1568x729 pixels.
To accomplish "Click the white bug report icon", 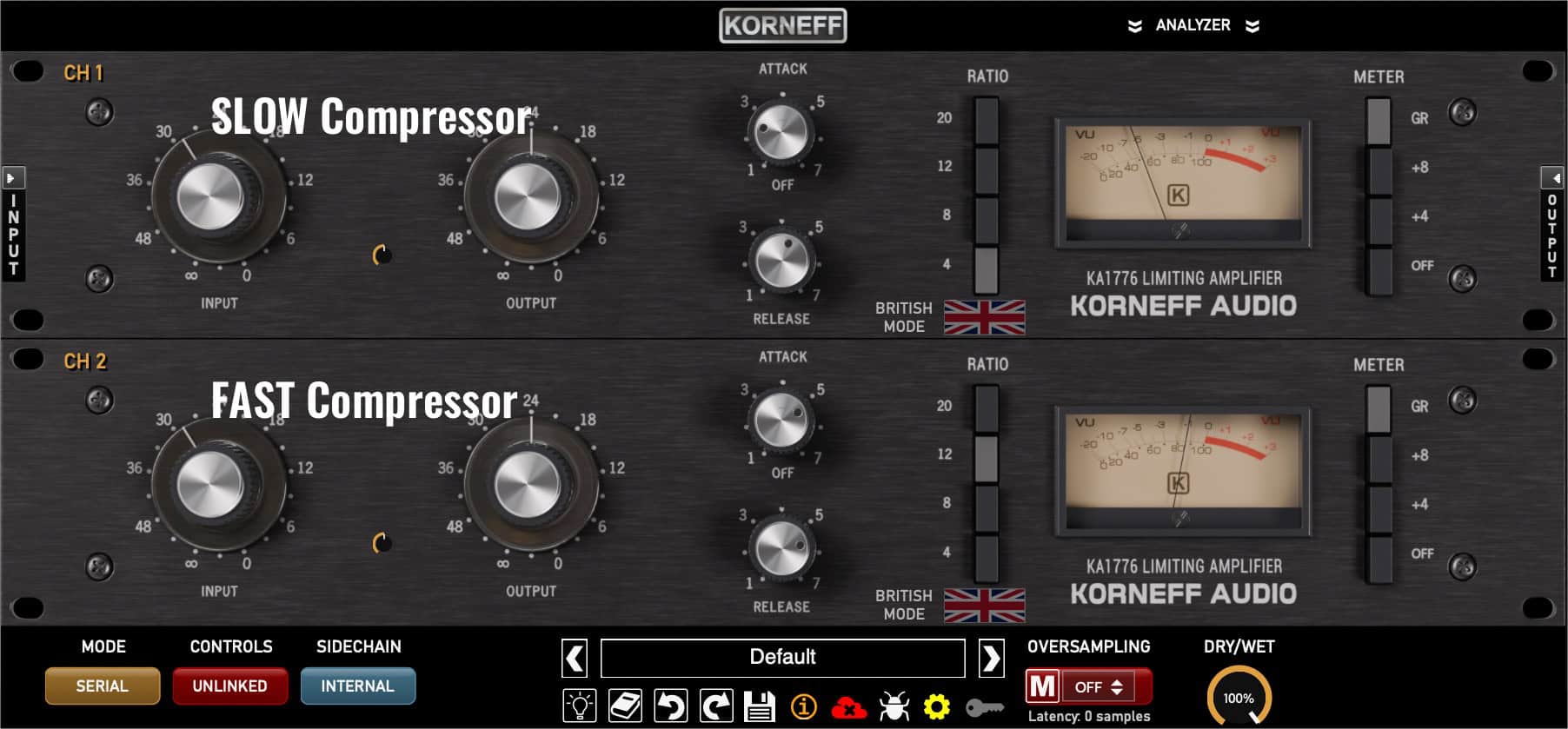I will point(894,706).
